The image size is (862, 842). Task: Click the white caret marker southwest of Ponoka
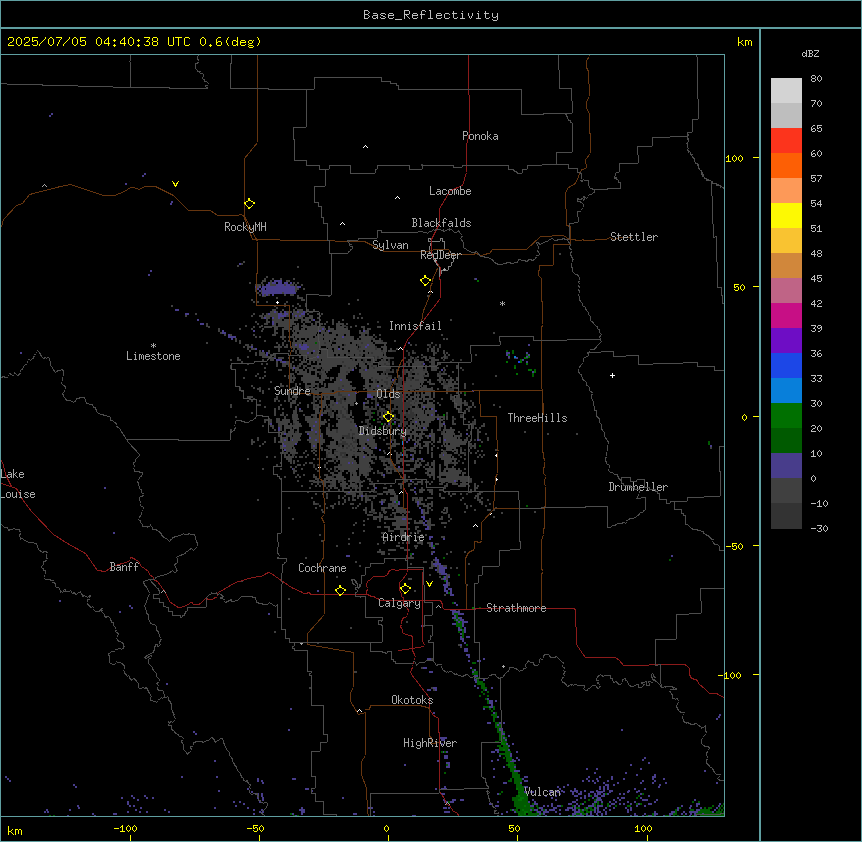[365, 147]
